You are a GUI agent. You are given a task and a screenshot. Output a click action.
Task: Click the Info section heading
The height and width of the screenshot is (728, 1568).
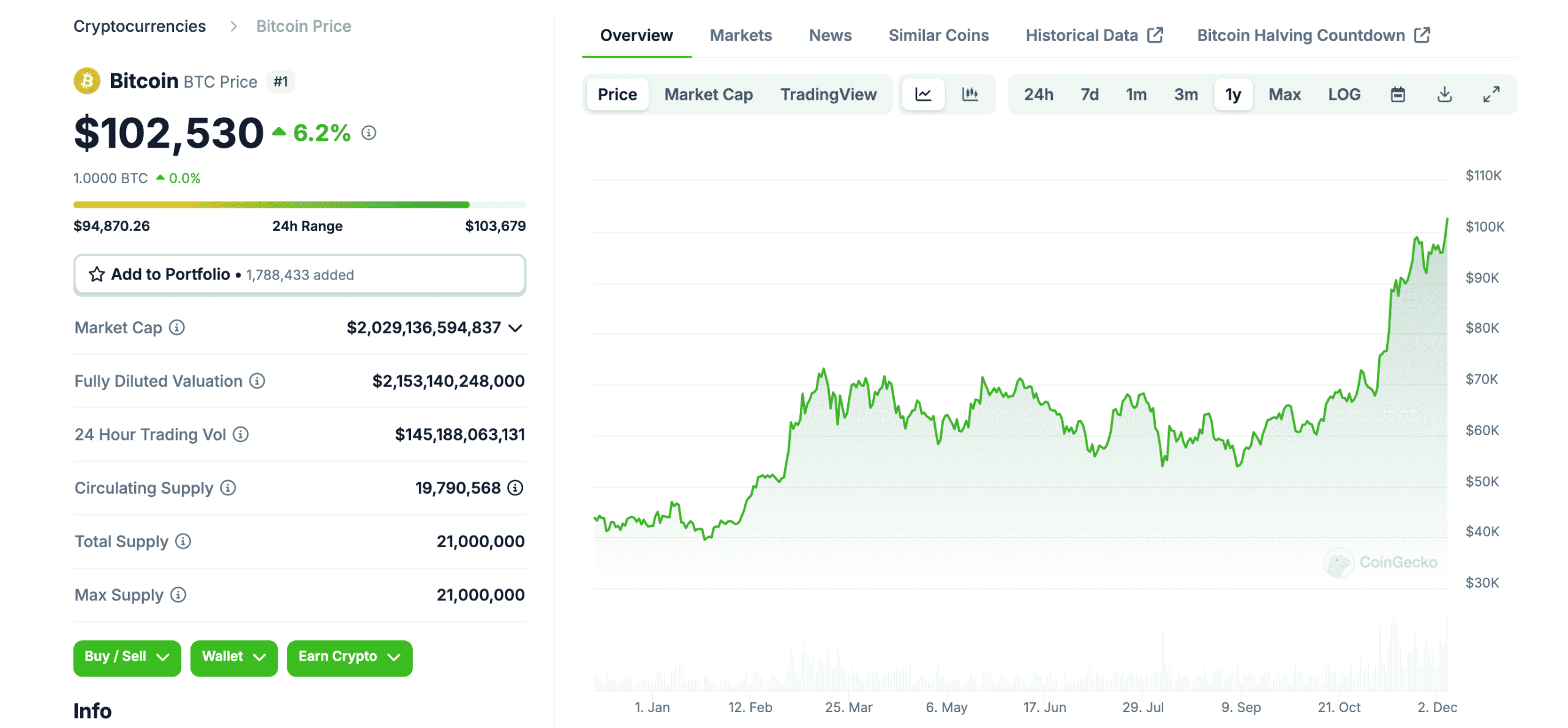tap(92, 711)
